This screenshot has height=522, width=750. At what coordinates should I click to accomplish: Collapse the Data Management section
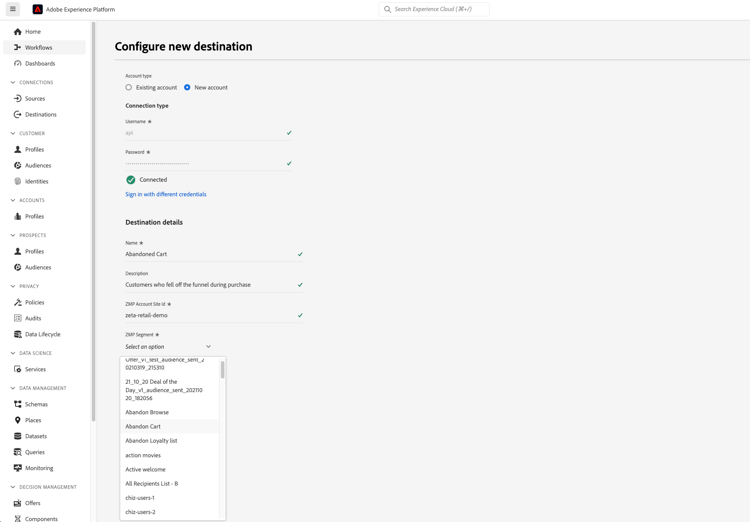coord(12,388)
